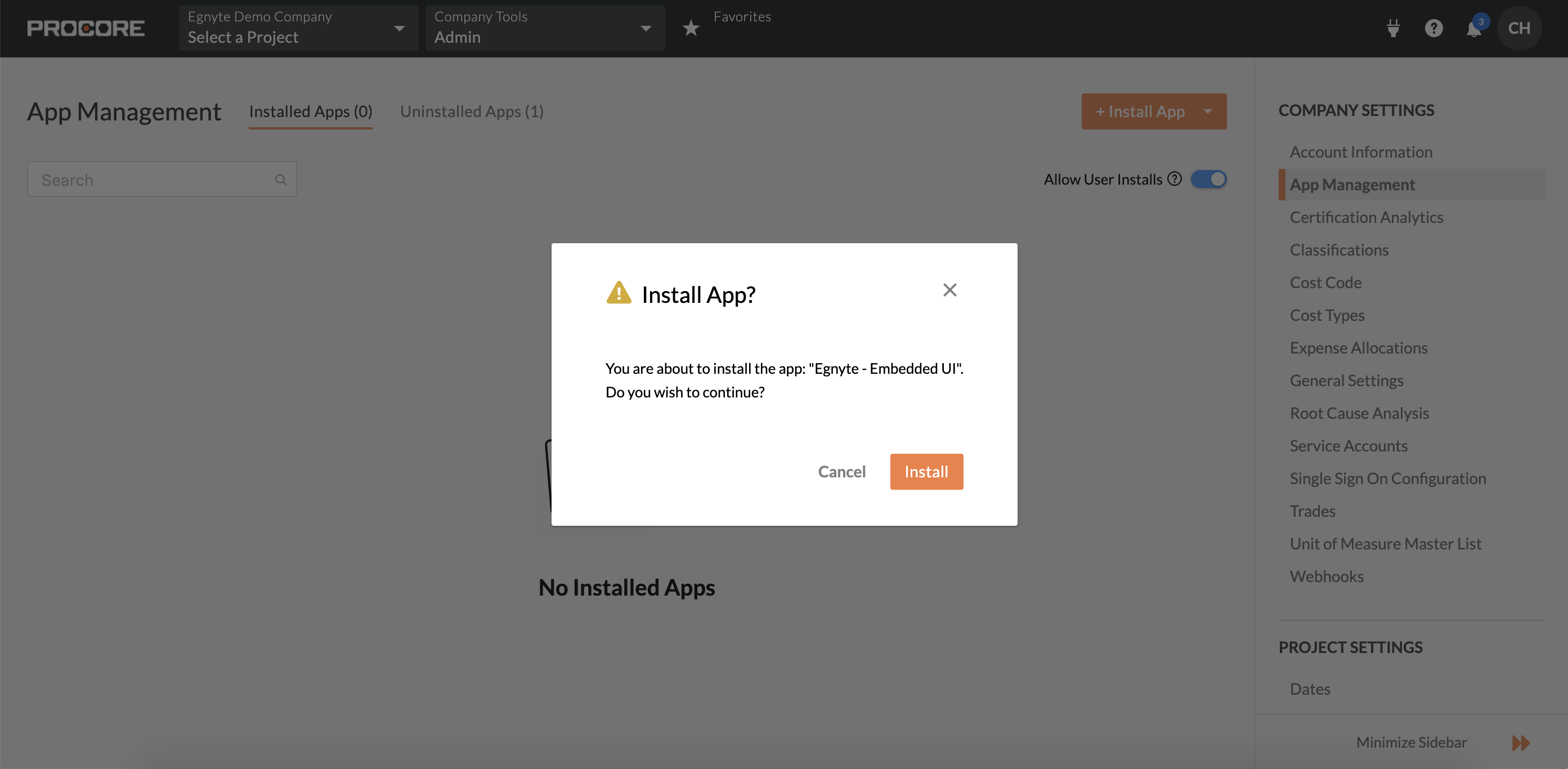Click the Allow User Installs label
This screenshot has height=769, width=1568.
click(x=1103, y=179)
